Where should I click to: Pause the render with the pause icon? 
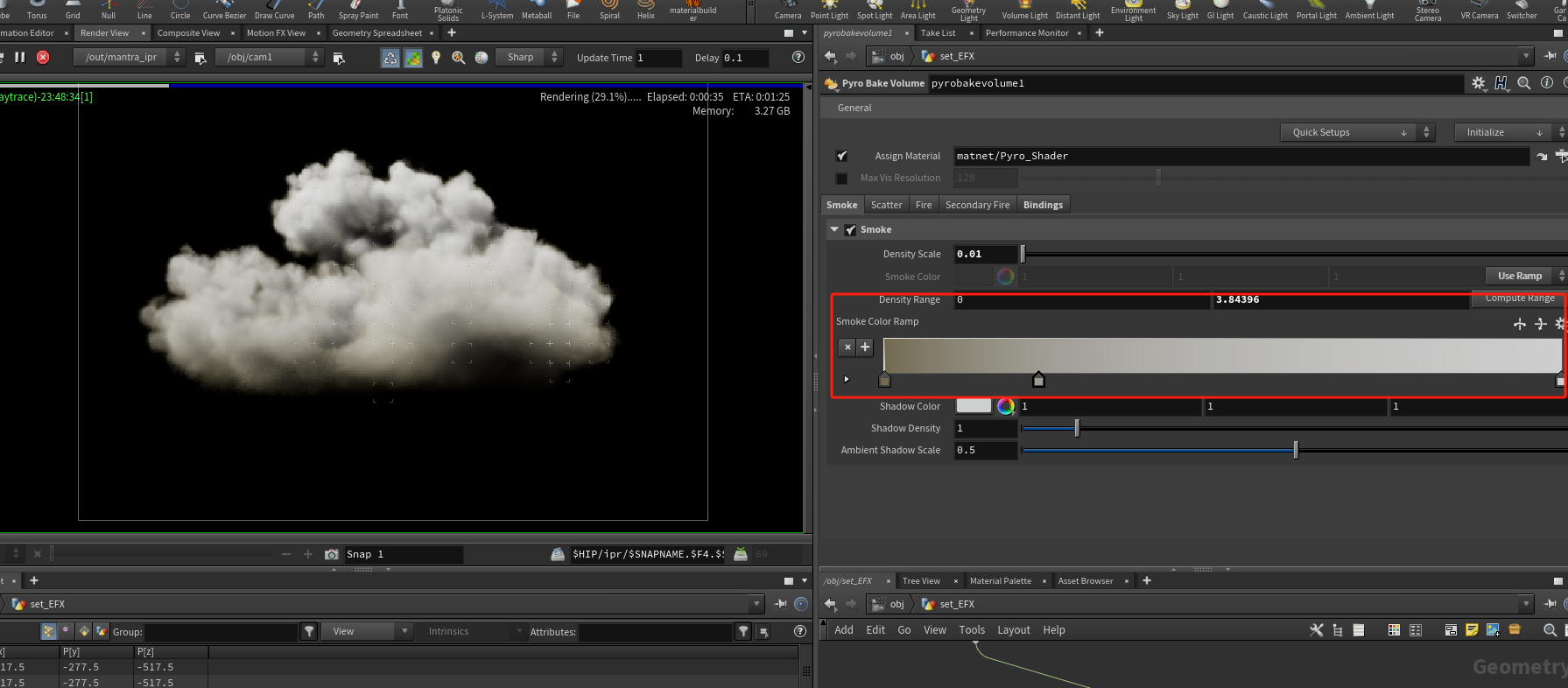pos(20,57)
